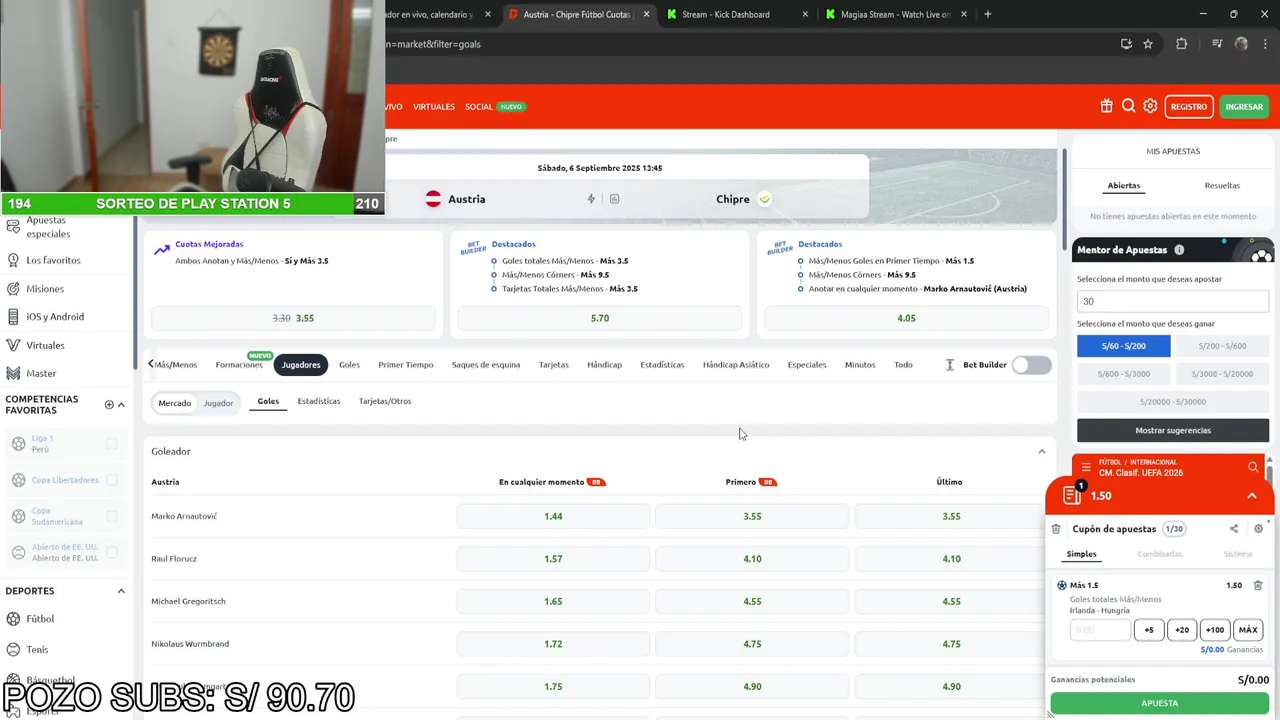Open the Saques de esquina tab

[486, 365]
